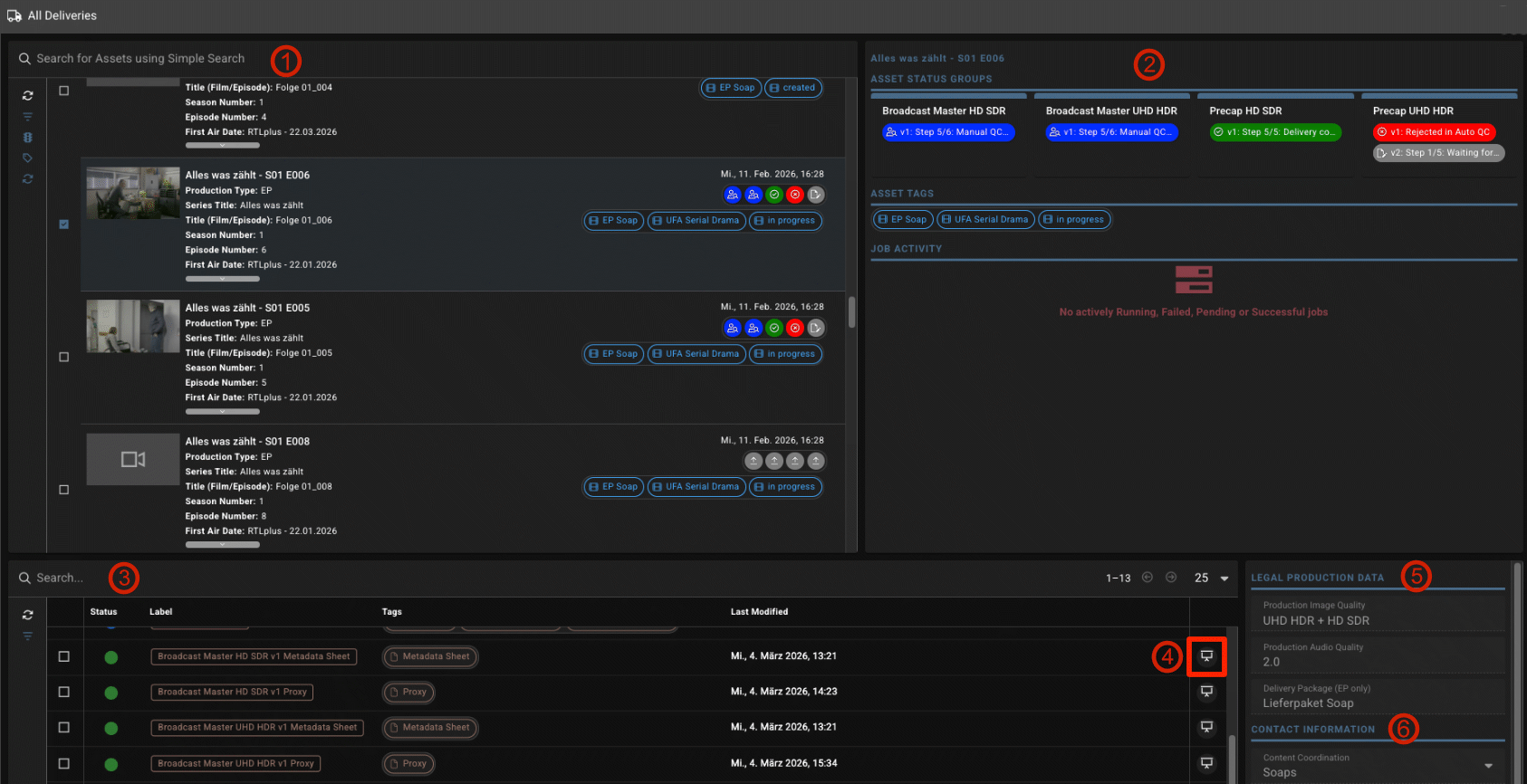Viewport: 1527px width, 784px height.
Task: Open preview for Broadcast Master HD SDR v1 Proxy
Action: coord(1206,692)
